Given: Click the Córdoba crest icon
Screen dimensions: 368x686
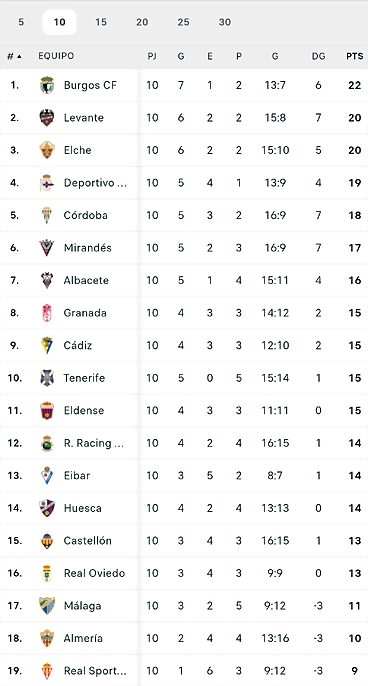Looking at the screenshot, I should [47, 215].
